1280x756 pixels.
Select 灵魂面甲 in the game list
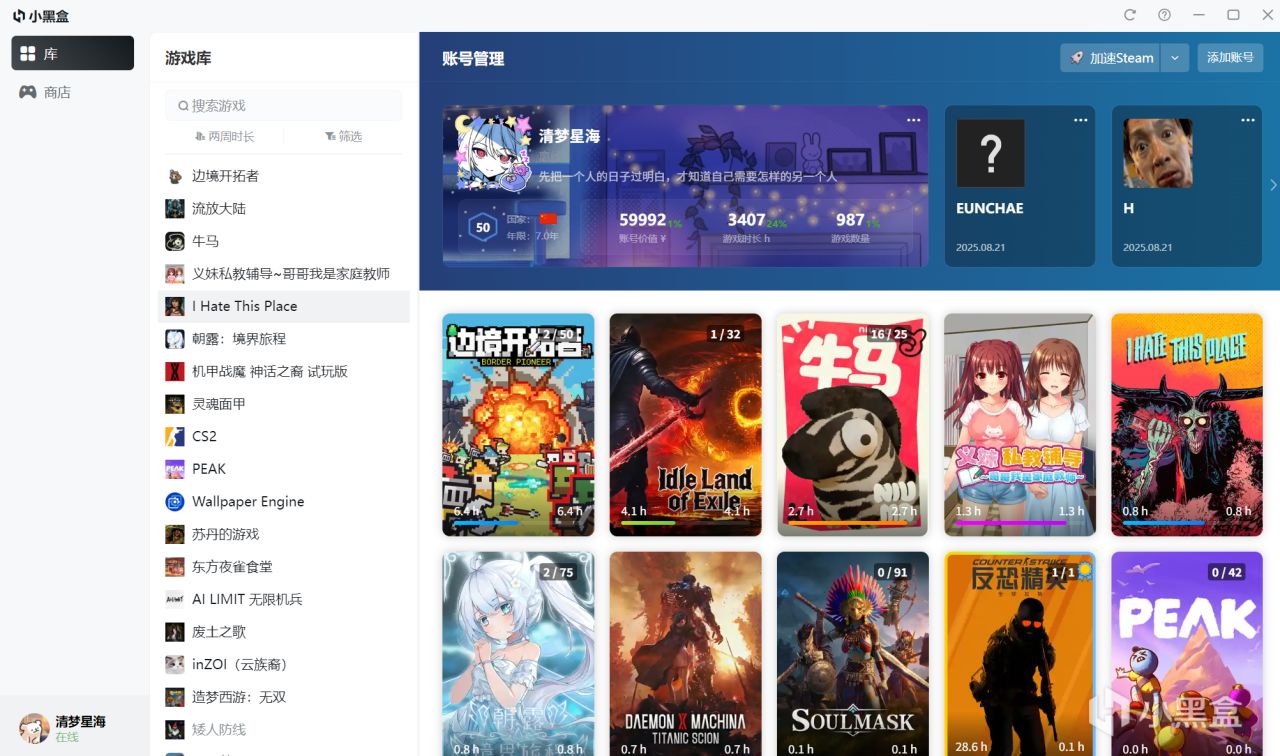coord(284,404)
